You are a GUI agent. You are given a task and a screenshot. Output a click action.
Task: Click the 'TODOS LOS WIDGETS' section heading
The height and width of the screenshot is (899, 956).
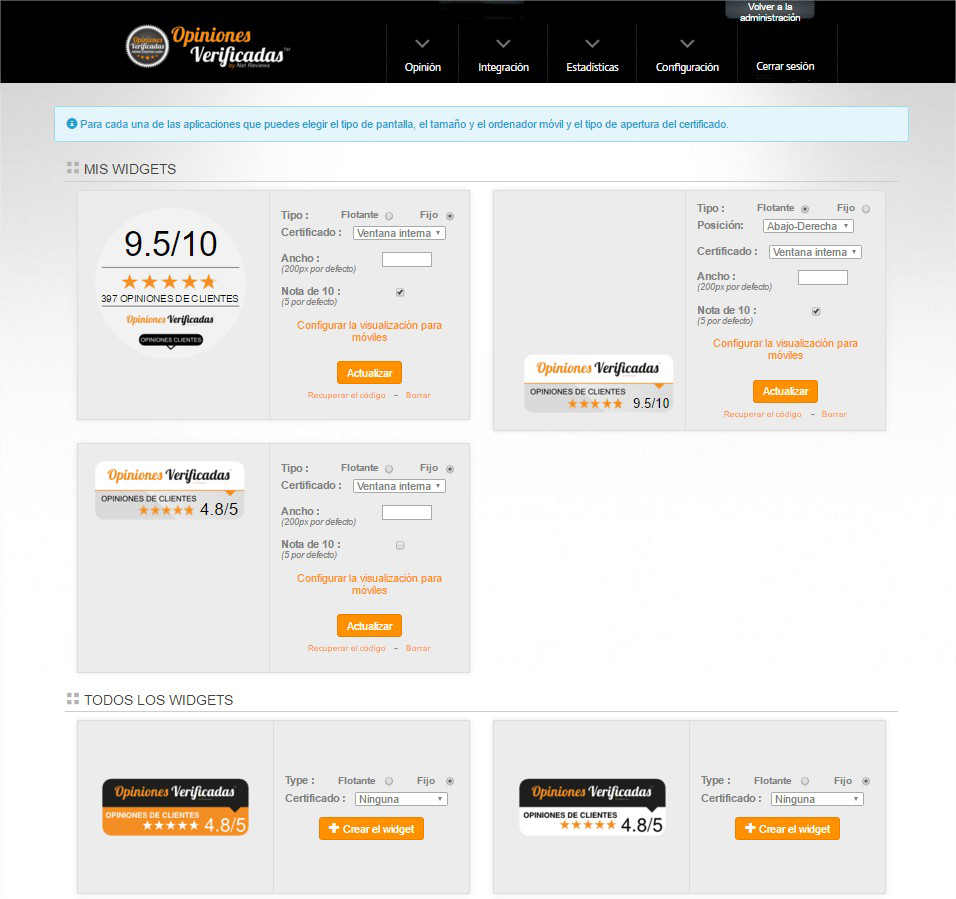[159, 700]
